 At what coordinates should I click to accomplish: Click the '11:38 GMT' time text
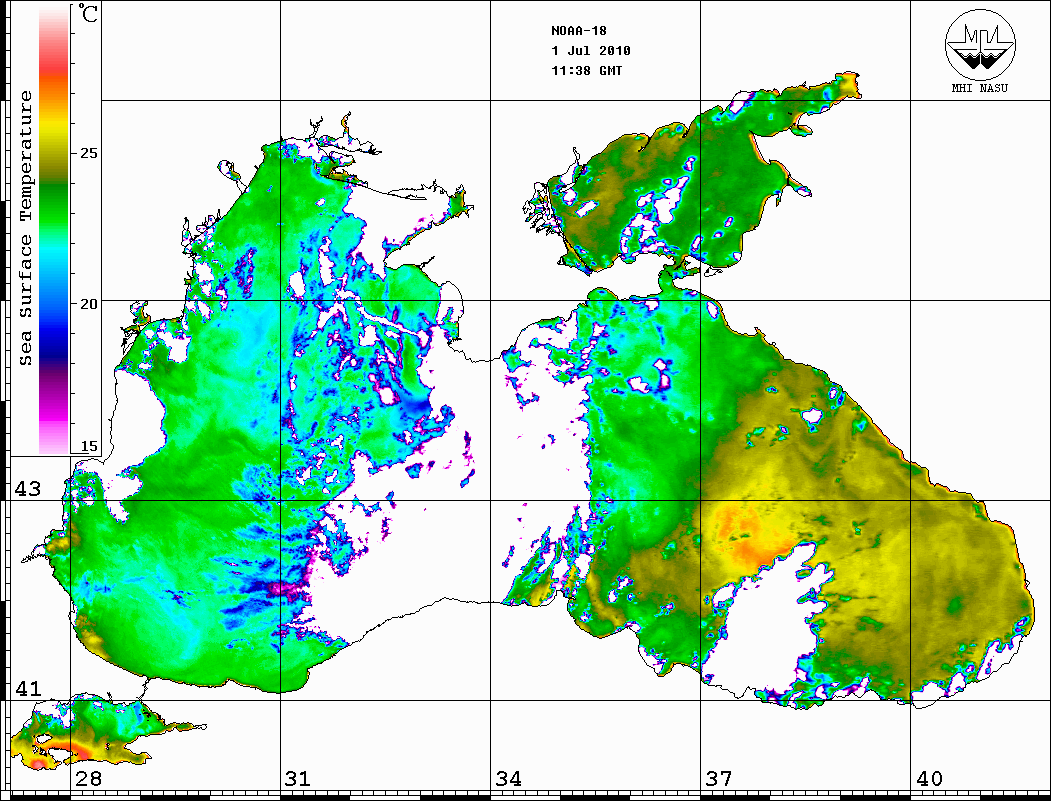(586, 70)
